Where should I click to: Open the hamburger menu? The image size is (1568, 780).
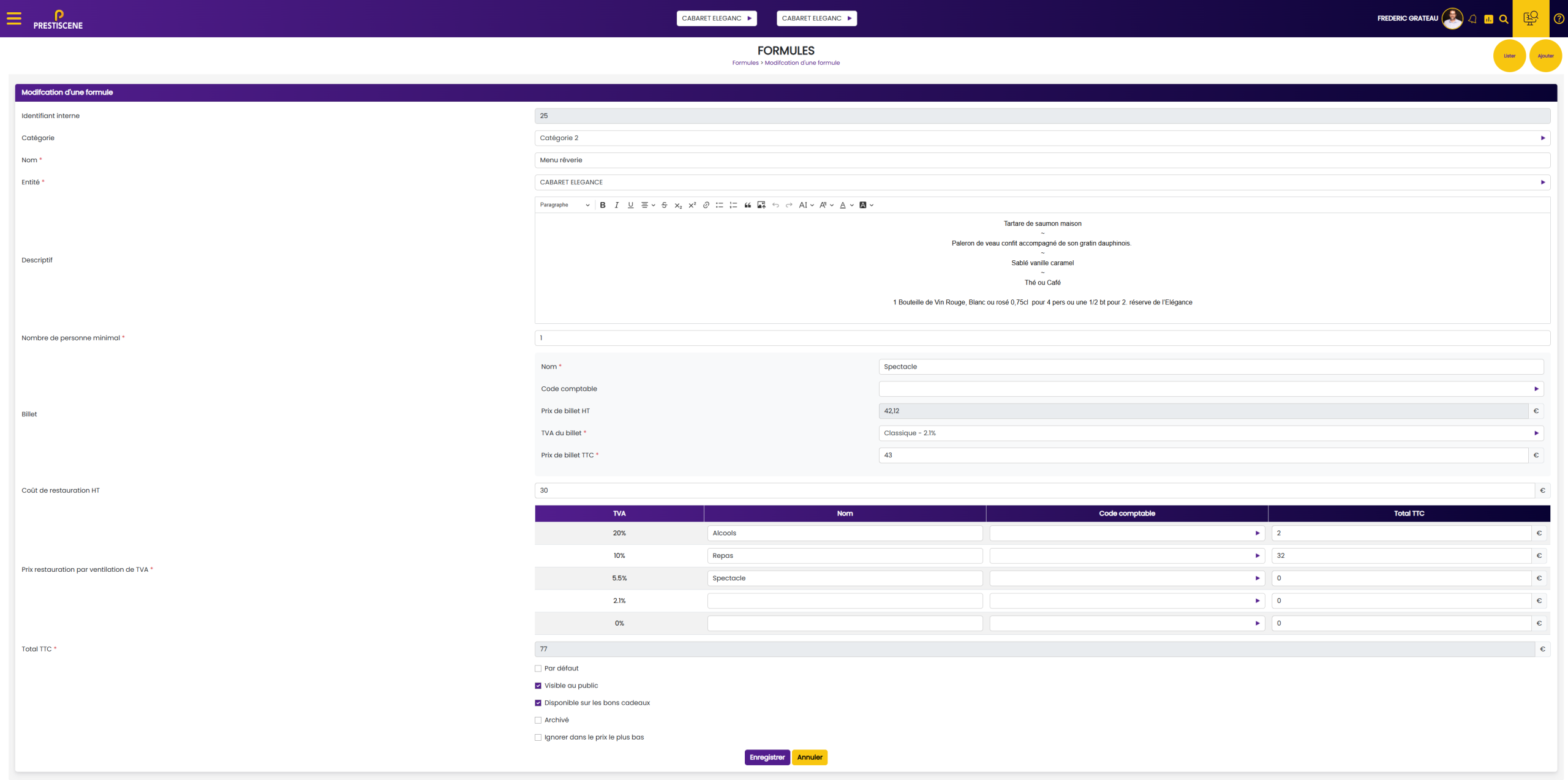click(x=13, y=18)
